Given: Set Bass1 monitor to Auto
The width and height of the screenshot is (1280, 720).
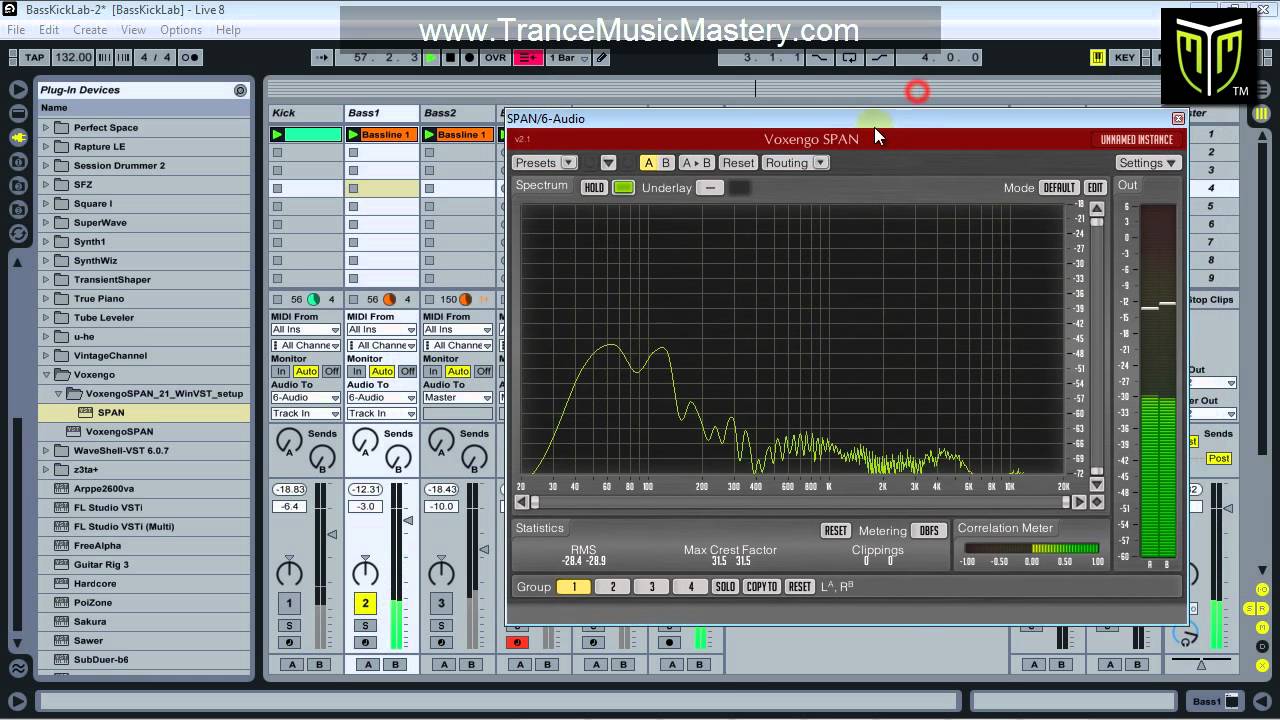Looking at the screenshot, I should pyautogui.click(x=382, y=372).
